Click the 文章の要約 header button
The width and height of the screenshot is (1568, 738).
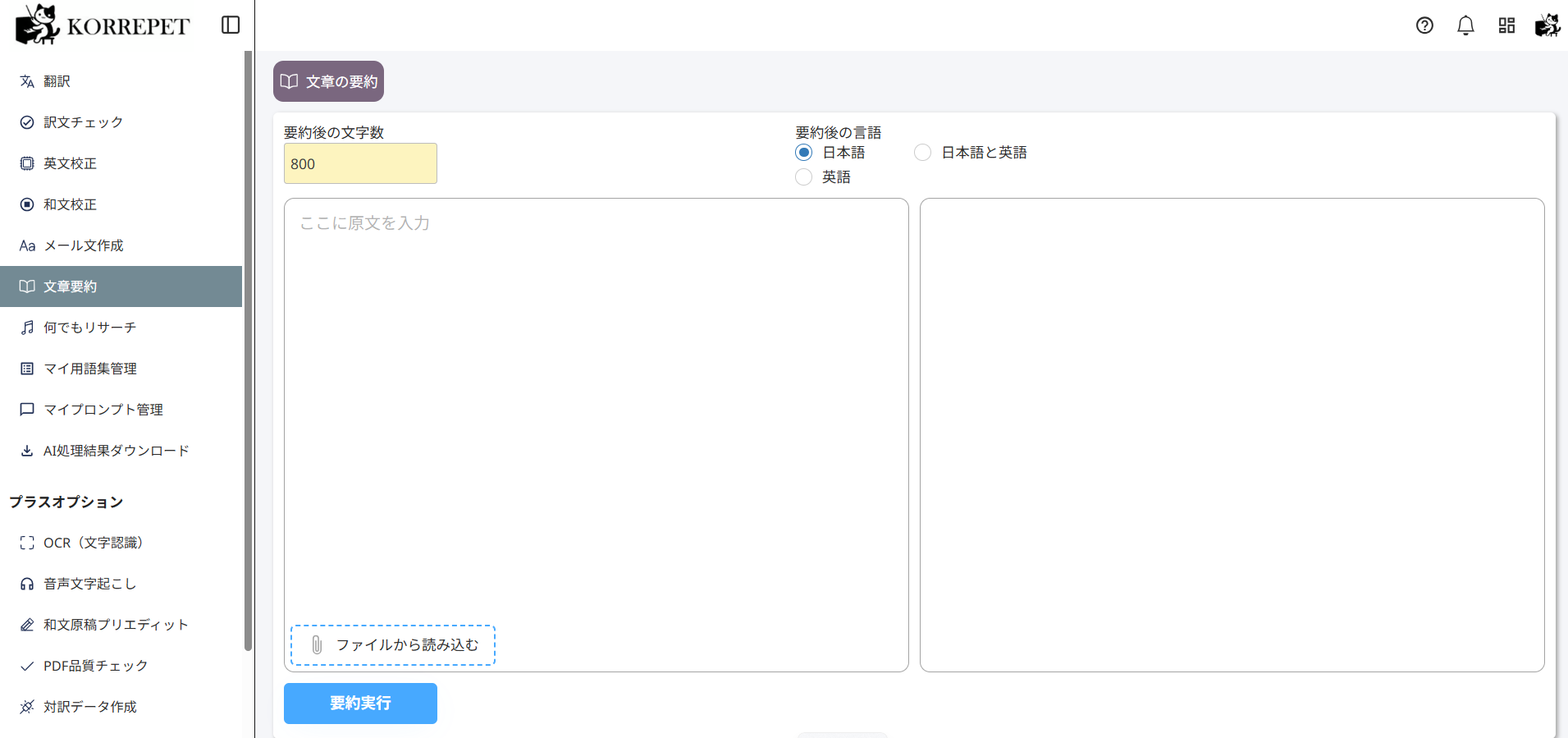coord(328,81)
